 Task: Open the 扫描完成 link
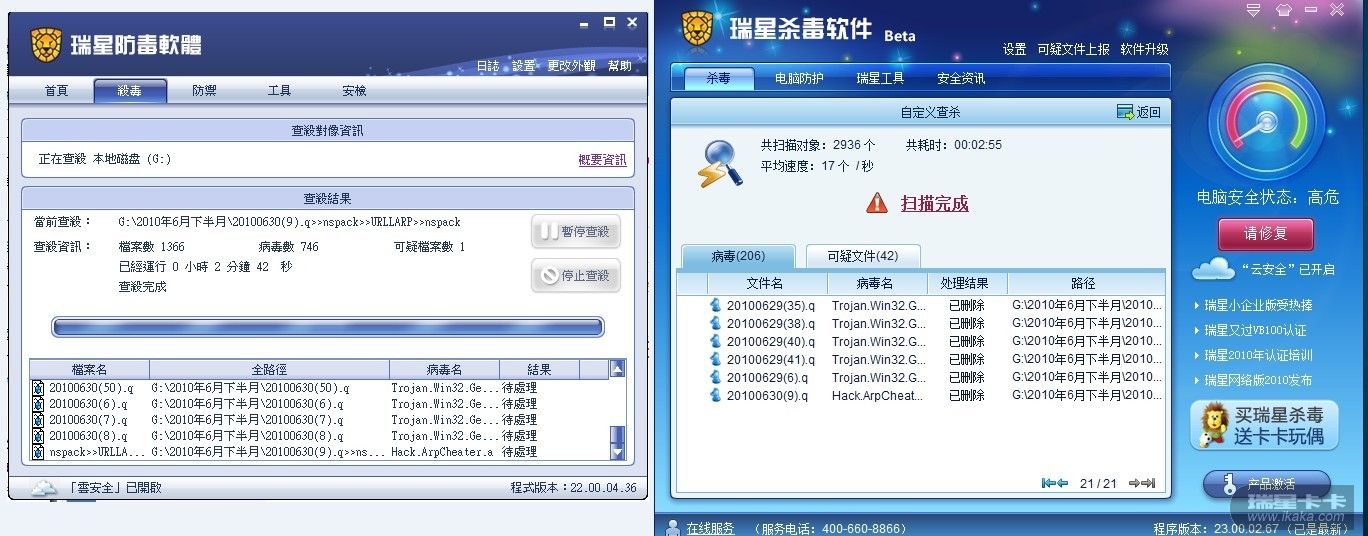[935, 204]
